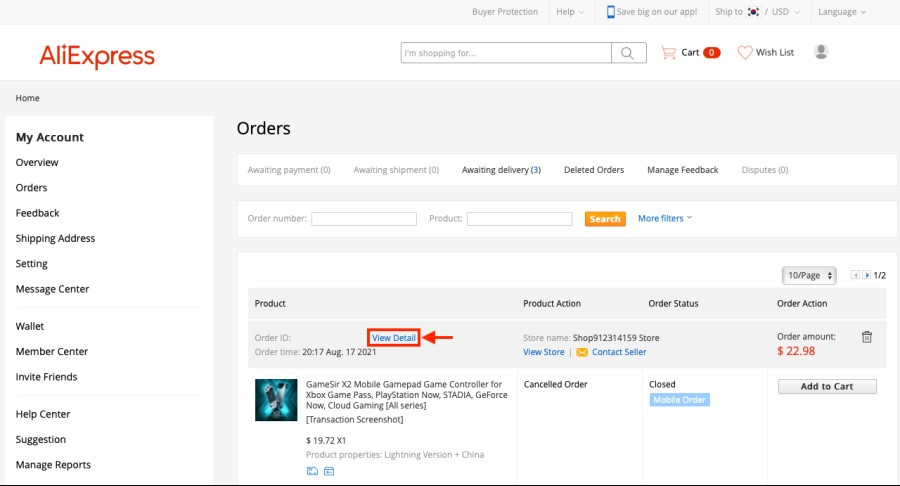This screenshot has height=486, width=900.
Task: Open the user profile avatar
Action: pyautogui.click(x=821, y=52)
